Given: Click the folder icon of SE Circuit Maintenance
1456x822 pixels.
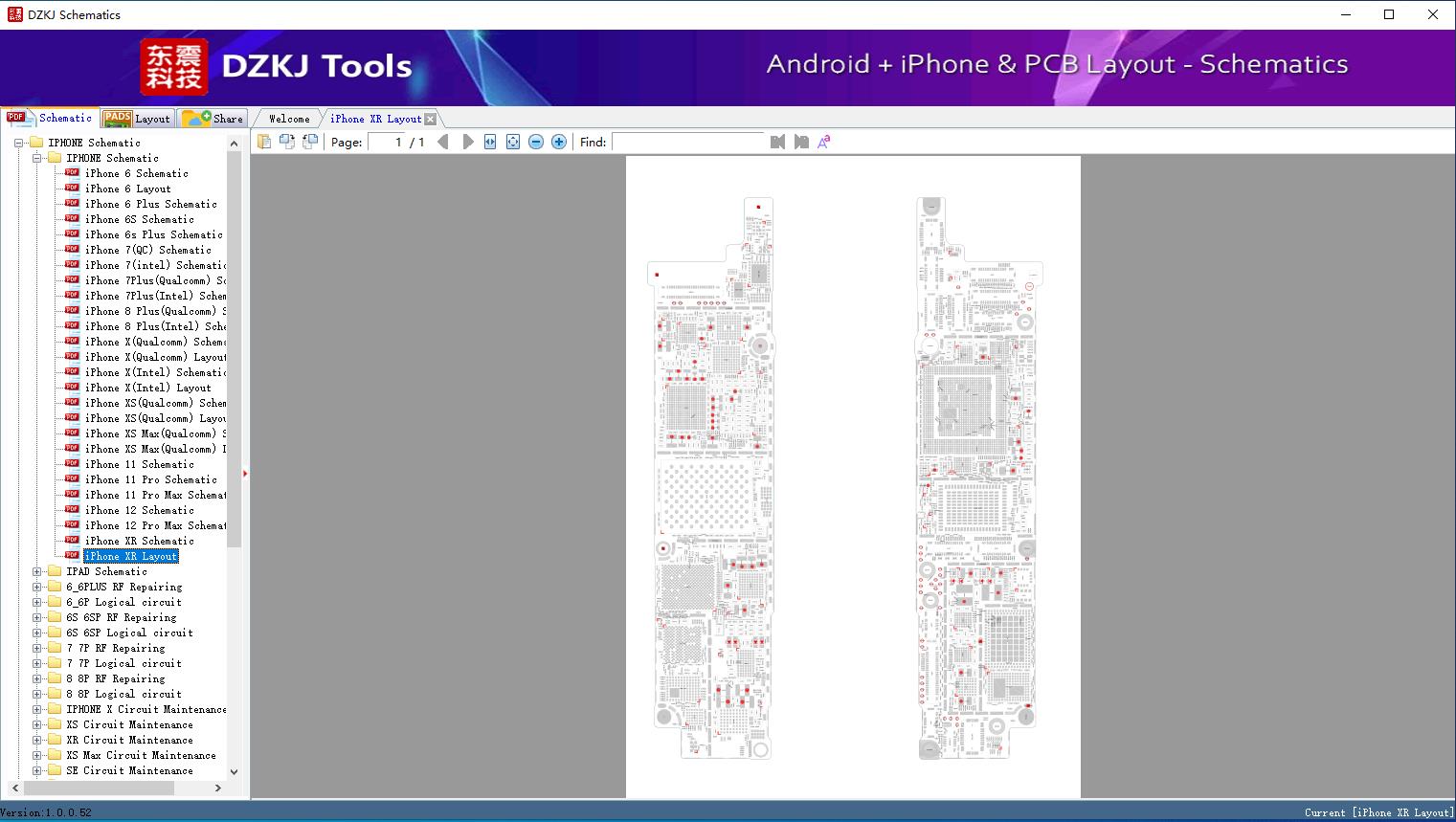Looking at the screenshot, I should 55,770.
